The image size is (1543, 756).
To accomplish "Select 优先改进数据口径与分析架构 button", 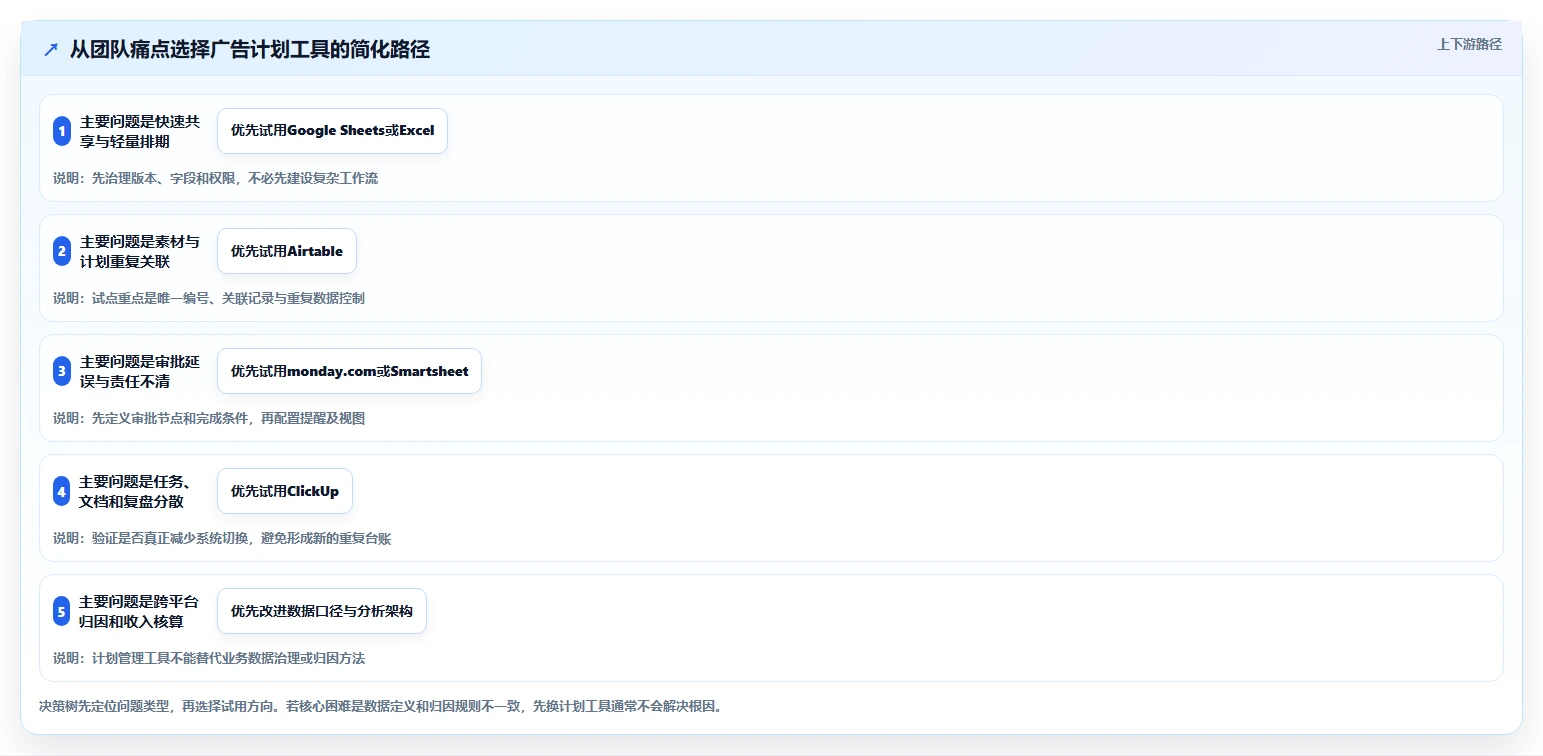I will click(322, 611).
